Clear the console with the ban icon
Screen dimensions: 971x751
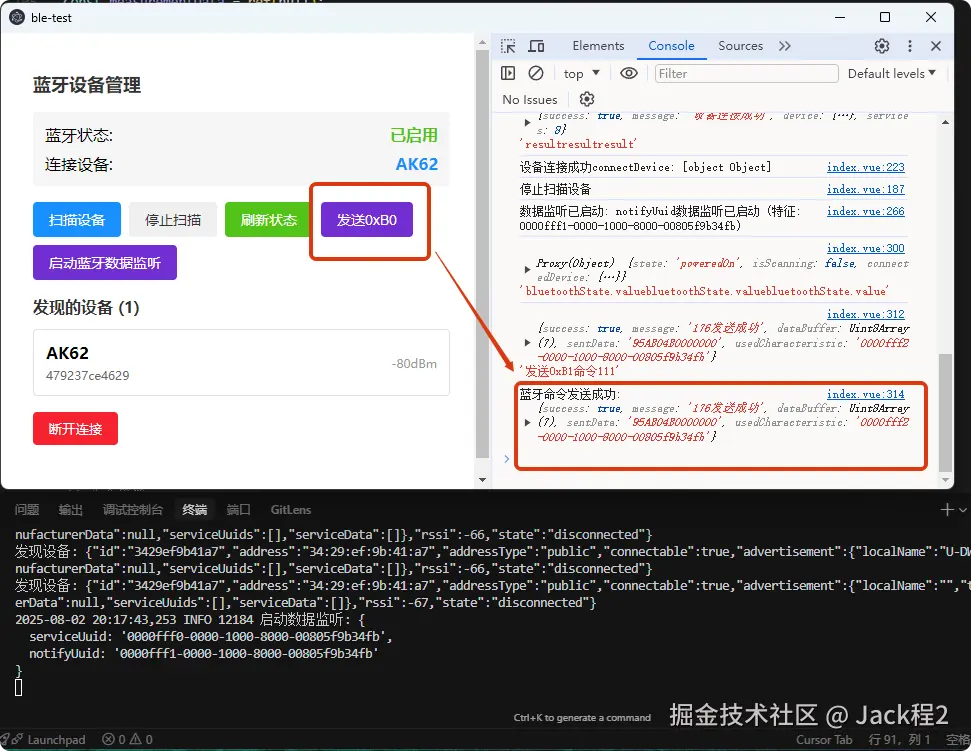(x=536, y=73)
